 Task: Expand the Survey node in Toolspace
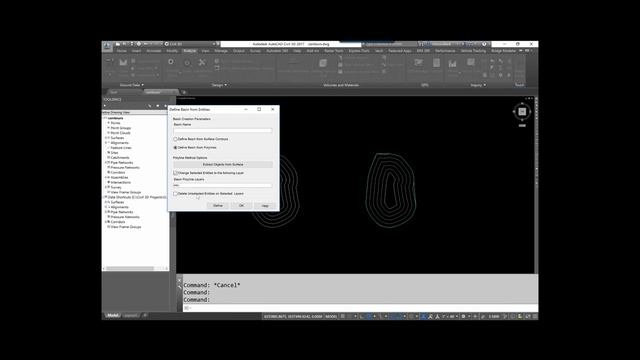106,187
